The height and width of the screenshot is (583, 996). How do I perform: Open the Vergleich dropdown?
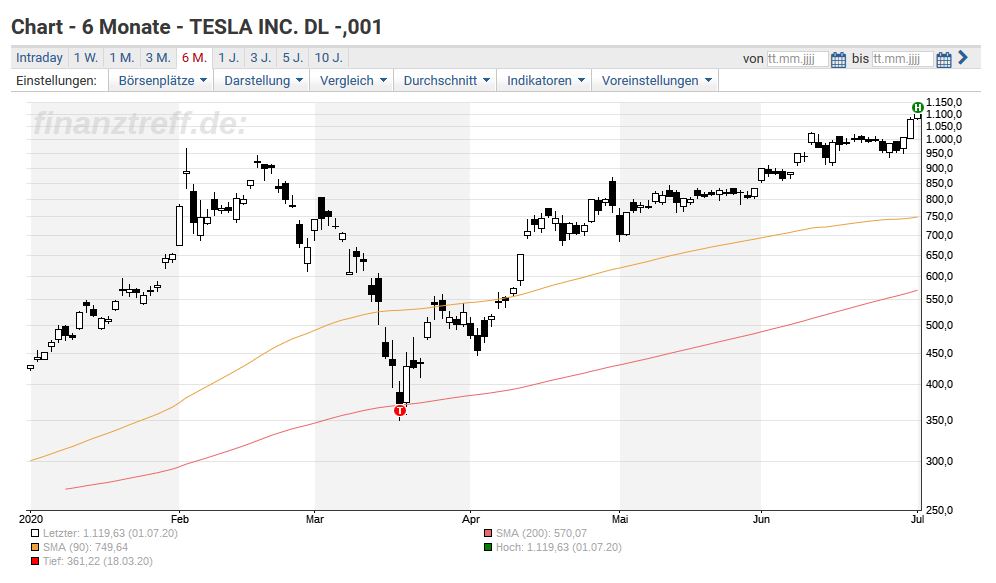tap(353, 81)
